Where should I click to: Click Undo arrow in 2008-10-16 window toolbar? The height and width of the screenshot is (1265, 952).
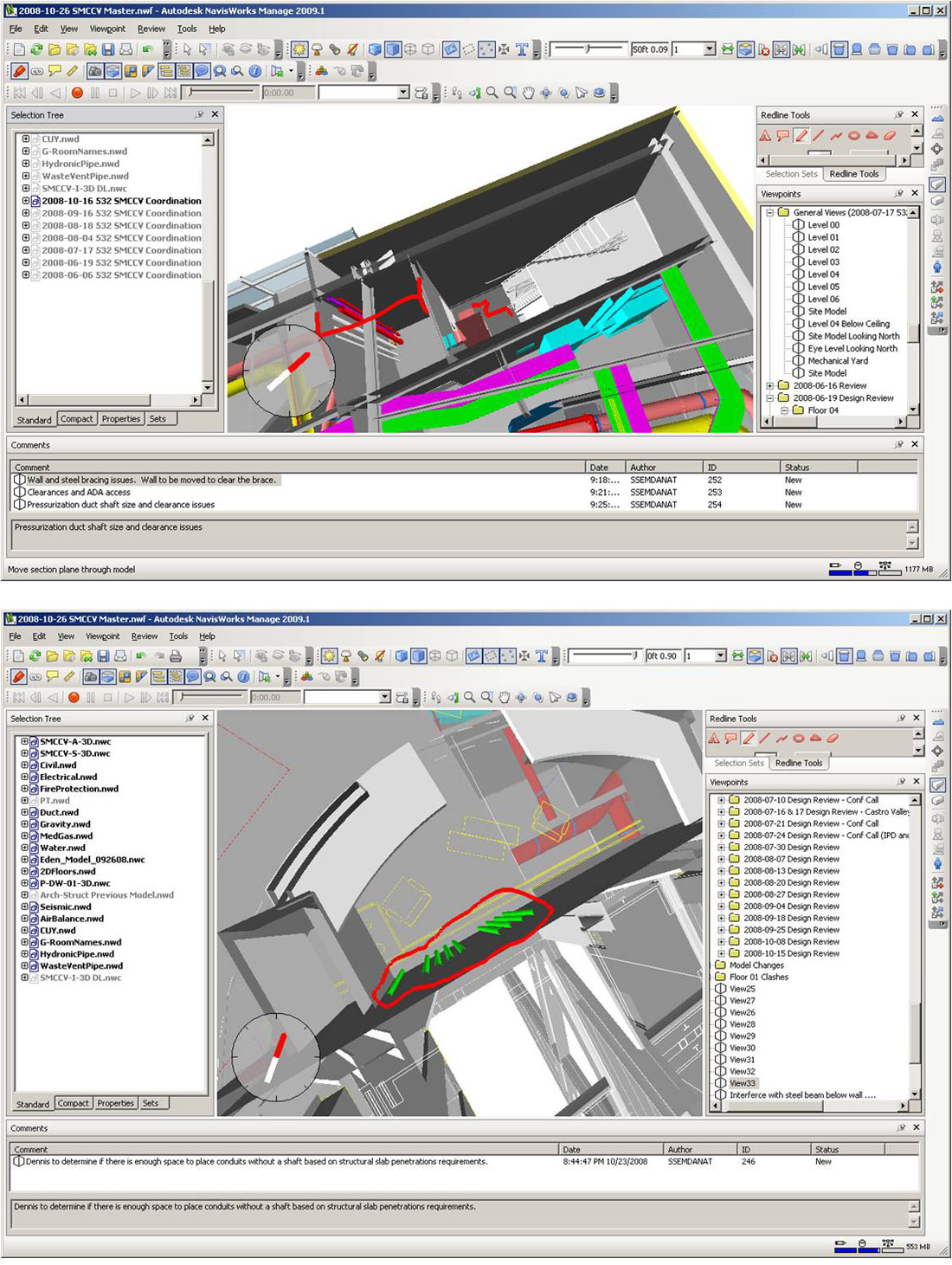tap(148, 50)
